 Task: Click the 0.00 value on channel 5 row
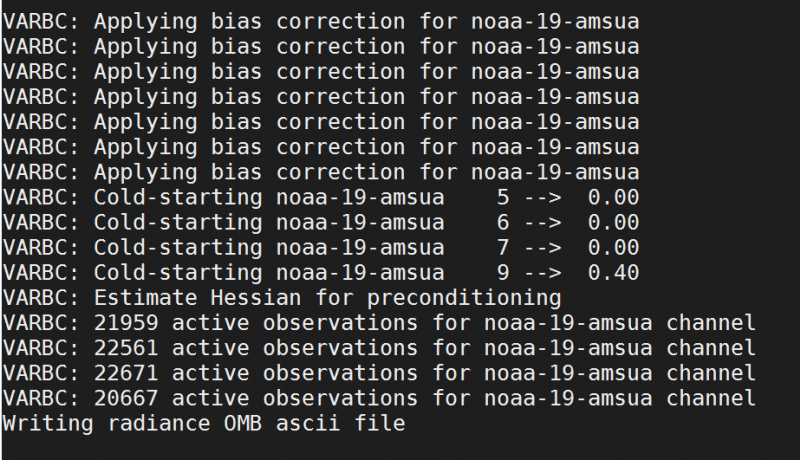613,197
